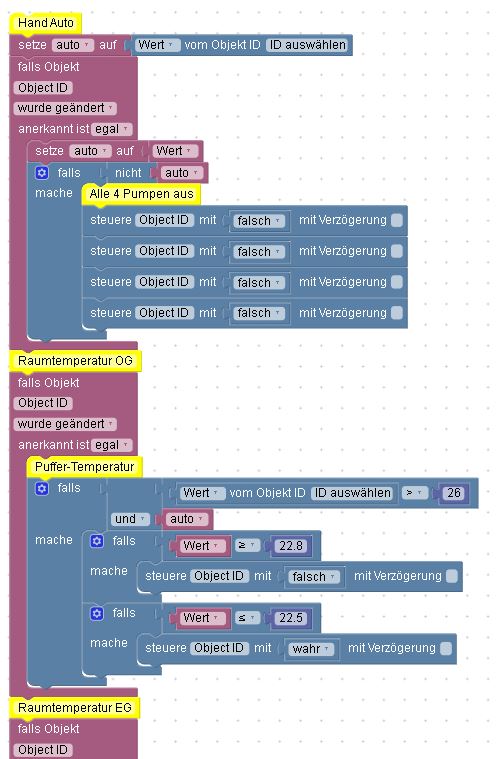496x759 pixels.
Task: Change the '>' comparison operator dropdown
Action: pos(415,493)
